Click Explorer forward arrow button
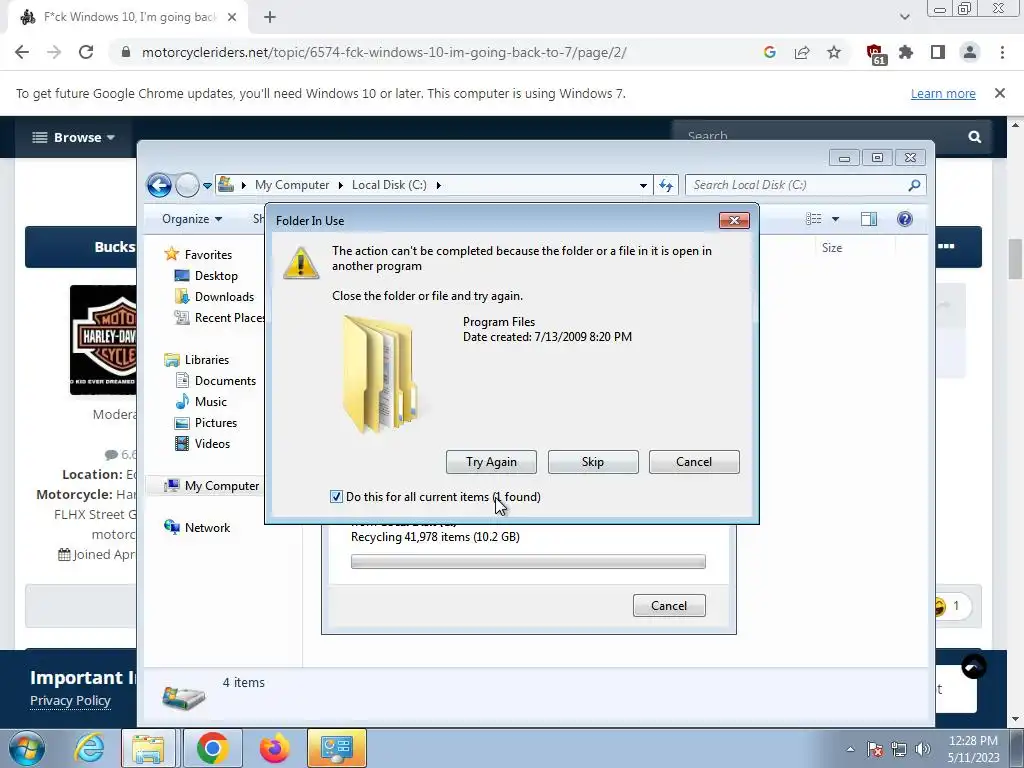 pos(187,185)
